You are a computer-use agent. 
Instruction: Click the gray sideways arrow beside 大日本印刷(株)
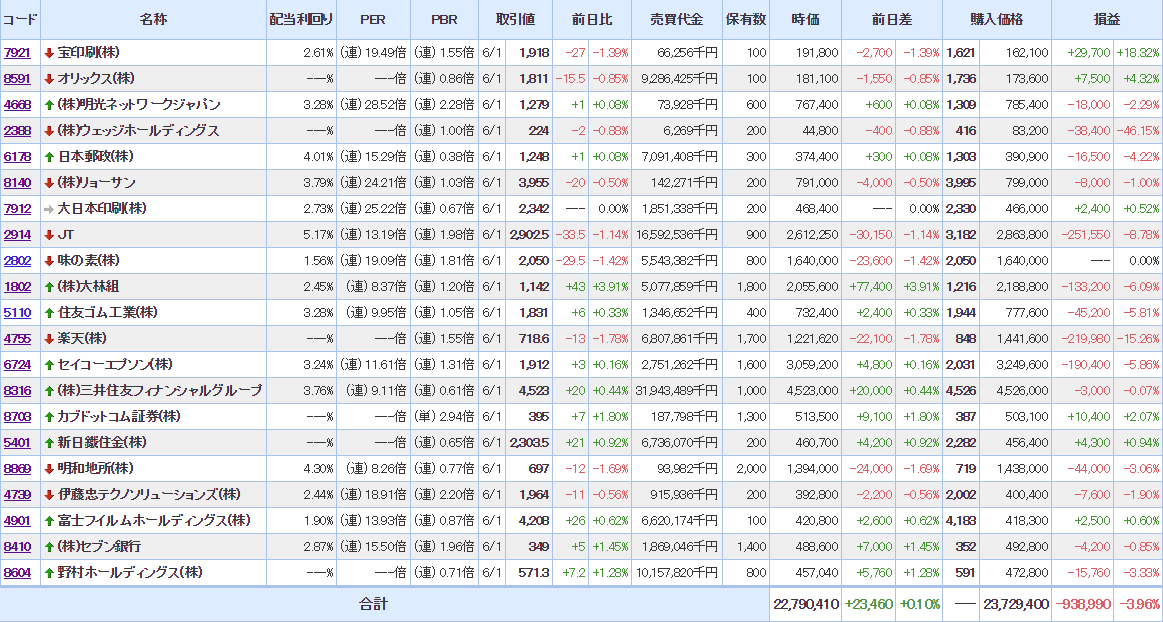[x=49, y=208]
